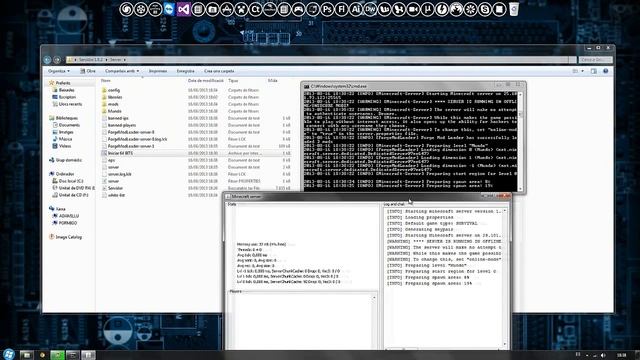
Task: Click the cmd.exe window title bar
Action: click(413, 86)
